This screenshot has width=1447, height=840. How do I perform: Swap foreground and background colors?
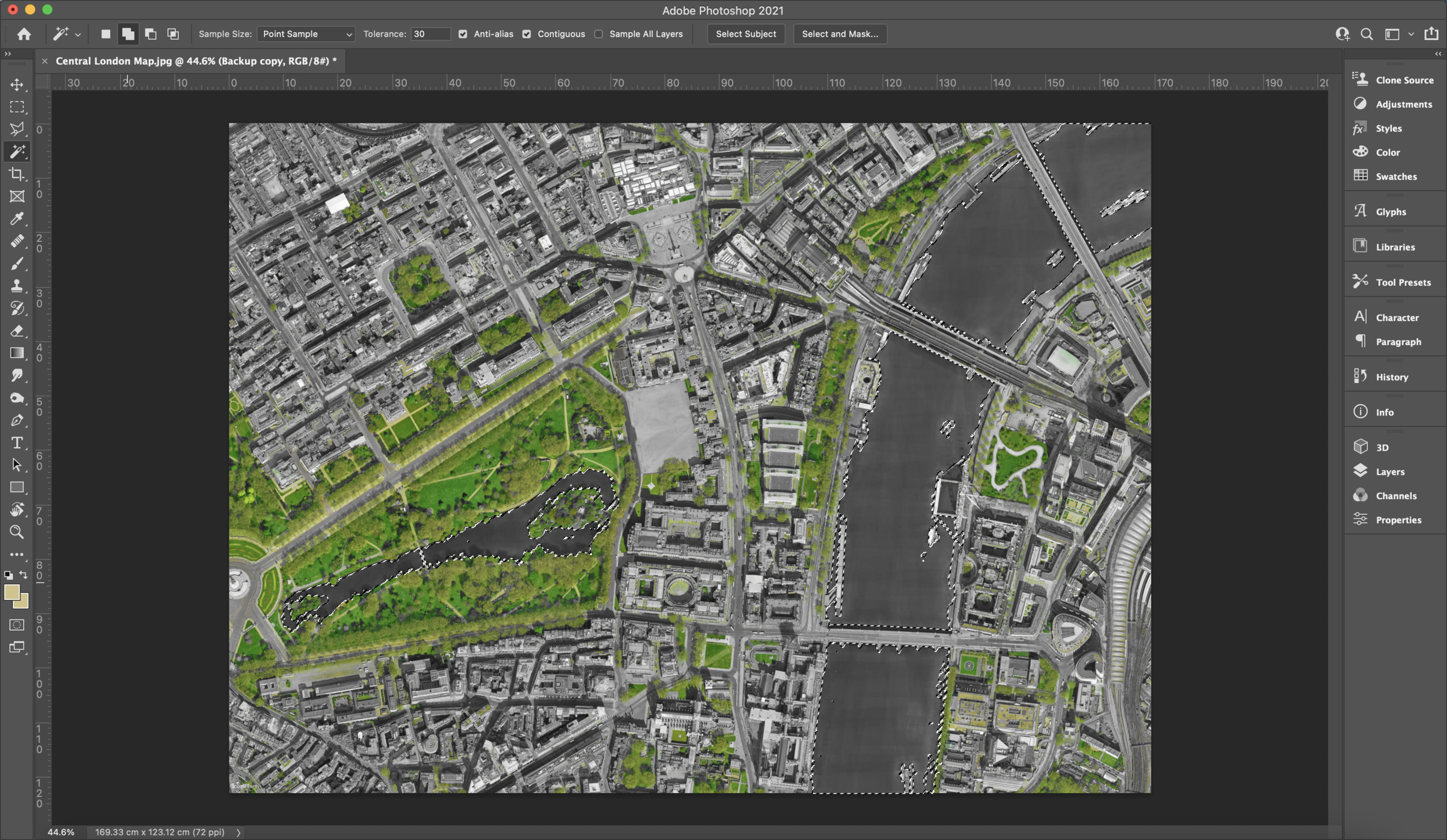pos(23,575)
